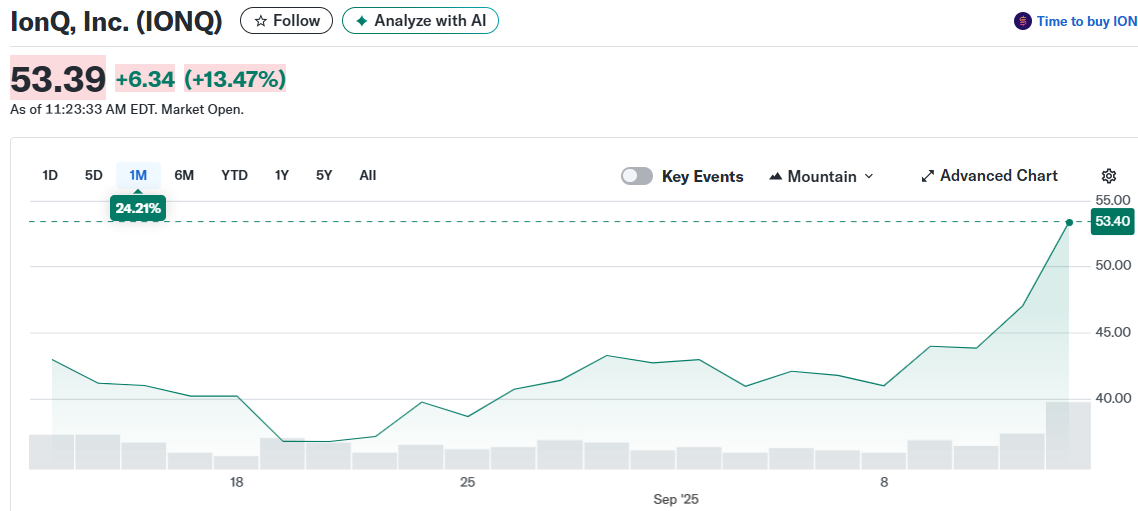Image resolution: width=1138 pixels, height=511 pixels.
Task: Select the 5Y time range tab
Action: point(324,175)
